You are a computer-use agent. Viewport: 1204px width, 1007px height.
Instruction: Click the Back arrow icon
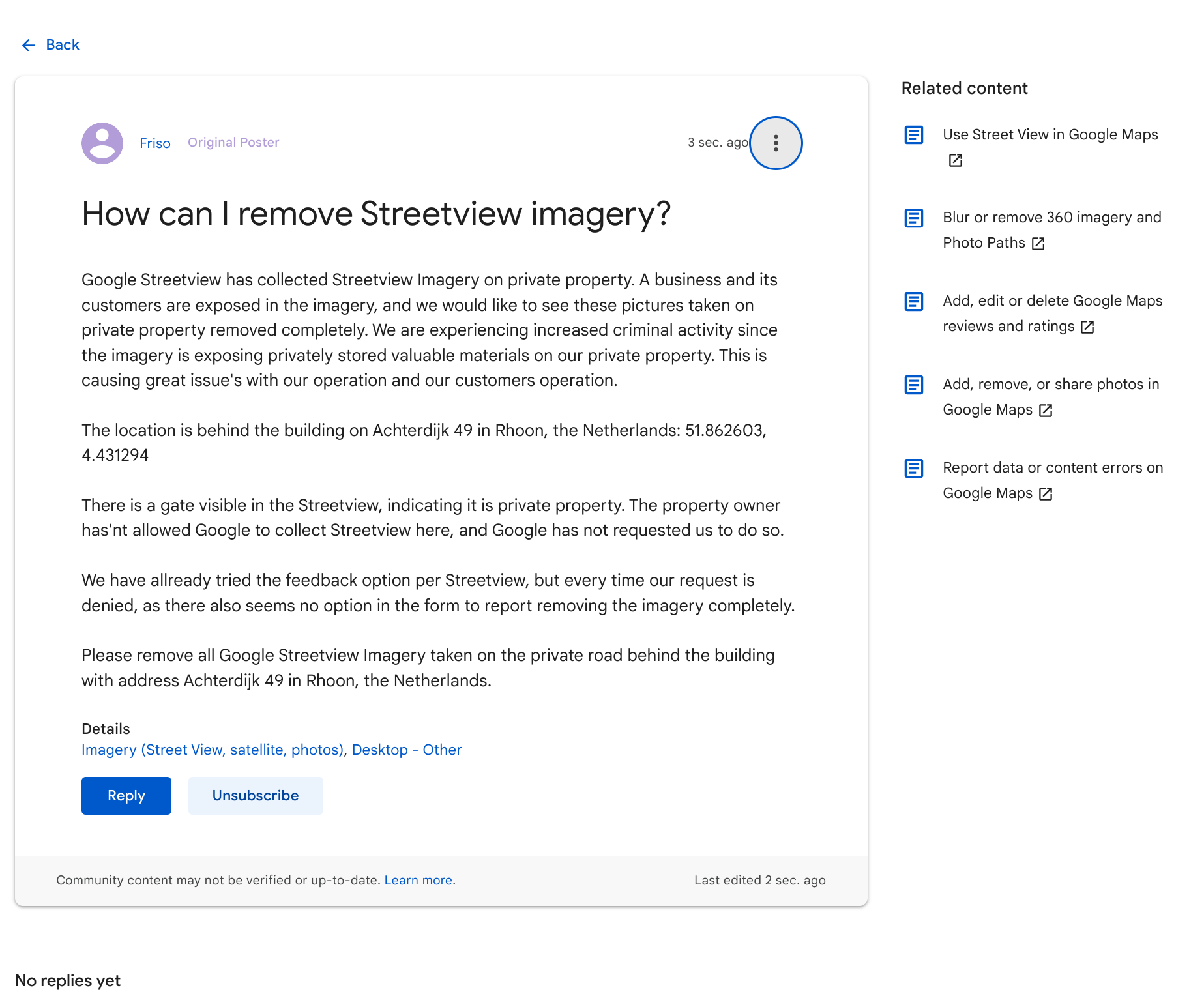(x=28, y=45)
